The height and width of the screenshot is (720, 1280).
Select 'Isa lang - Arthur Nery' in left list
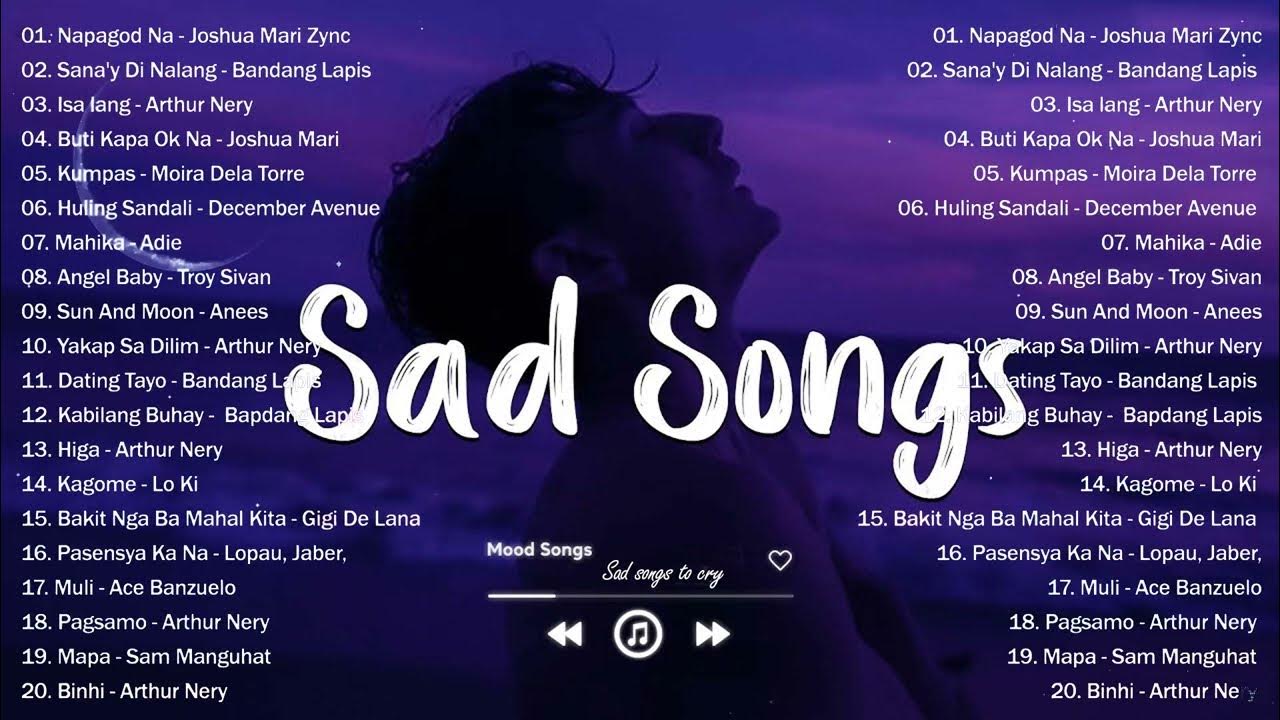pos(137,105)
